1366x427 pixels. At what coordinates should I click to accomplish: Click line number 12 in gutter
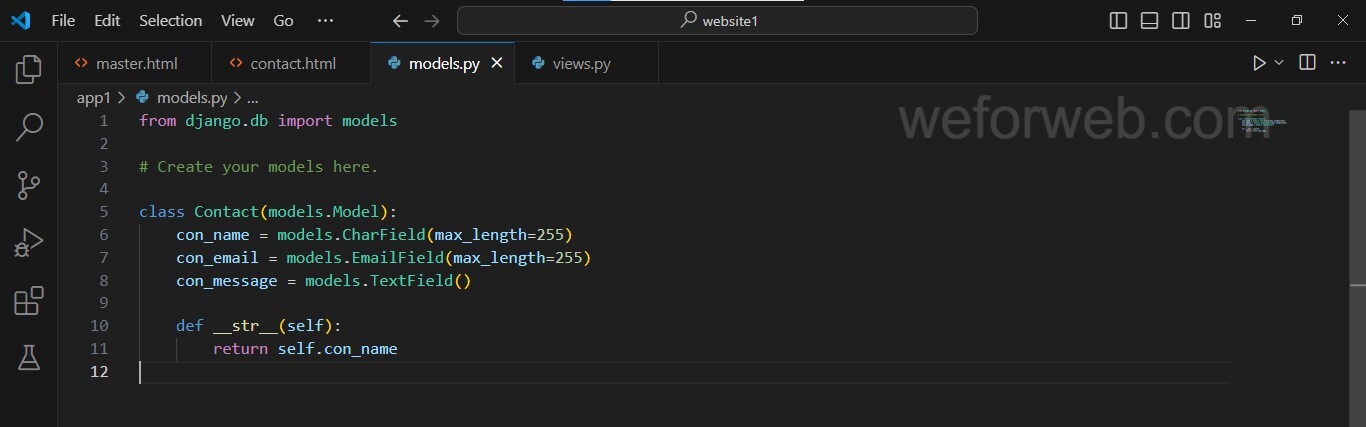pyautogui.click(x=99, y=372)
